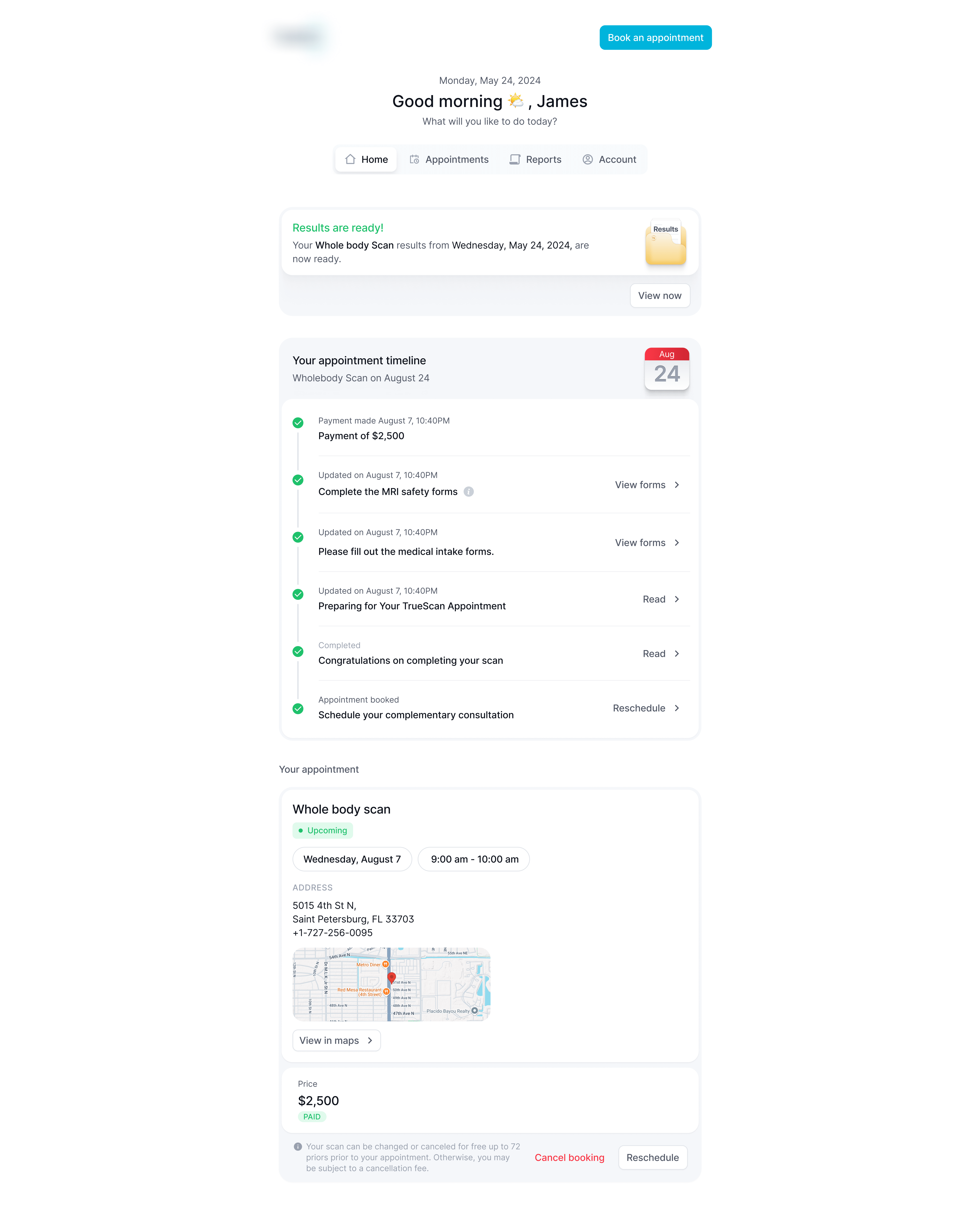Image resolution: width=980 pixels, height=1218 pixels.
Task: Click the phone number +1-727-256-0095
Action: click(333, 933)
